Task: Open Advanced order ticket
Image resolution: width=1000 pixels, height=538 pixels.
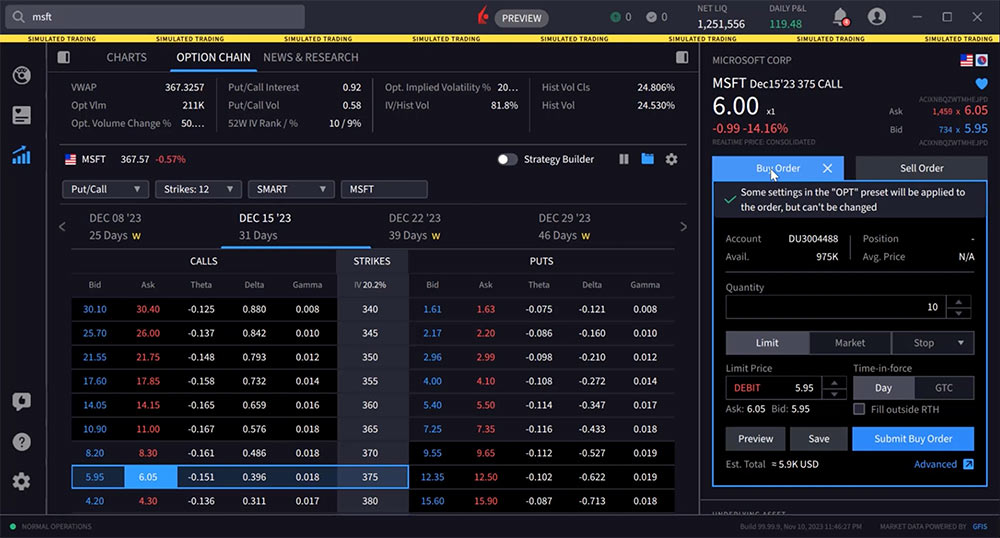Action: pyautogui.click(x=943, y=464)
